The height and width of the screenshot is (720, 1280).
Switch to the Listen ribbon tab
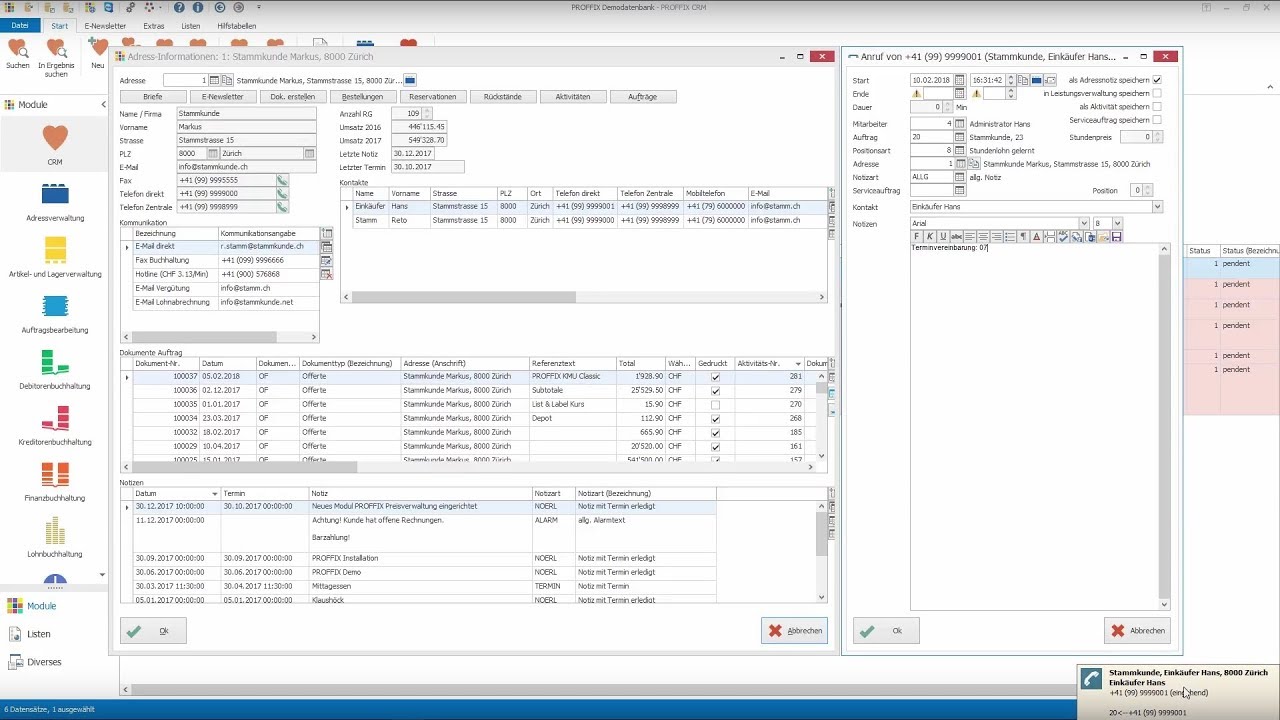pyautogui.click(x=191, y=26)
